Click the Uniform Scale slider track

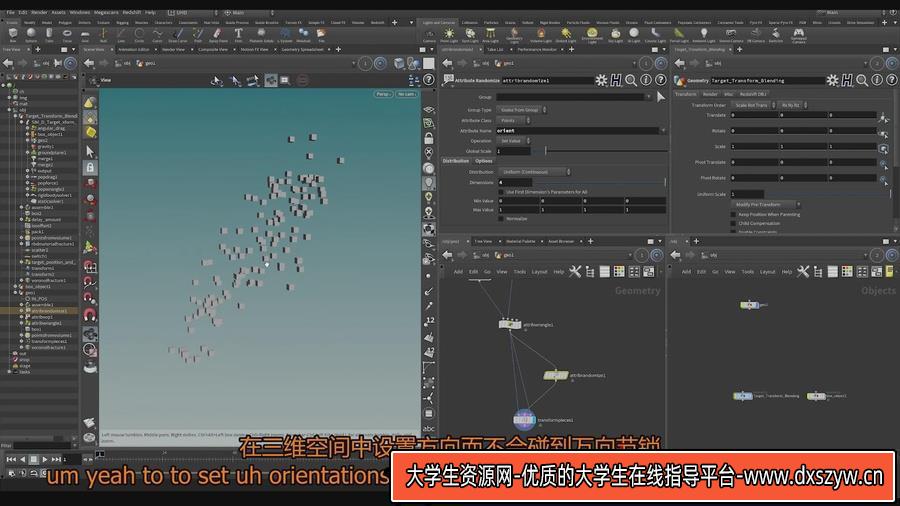click(x=827, y=194)
